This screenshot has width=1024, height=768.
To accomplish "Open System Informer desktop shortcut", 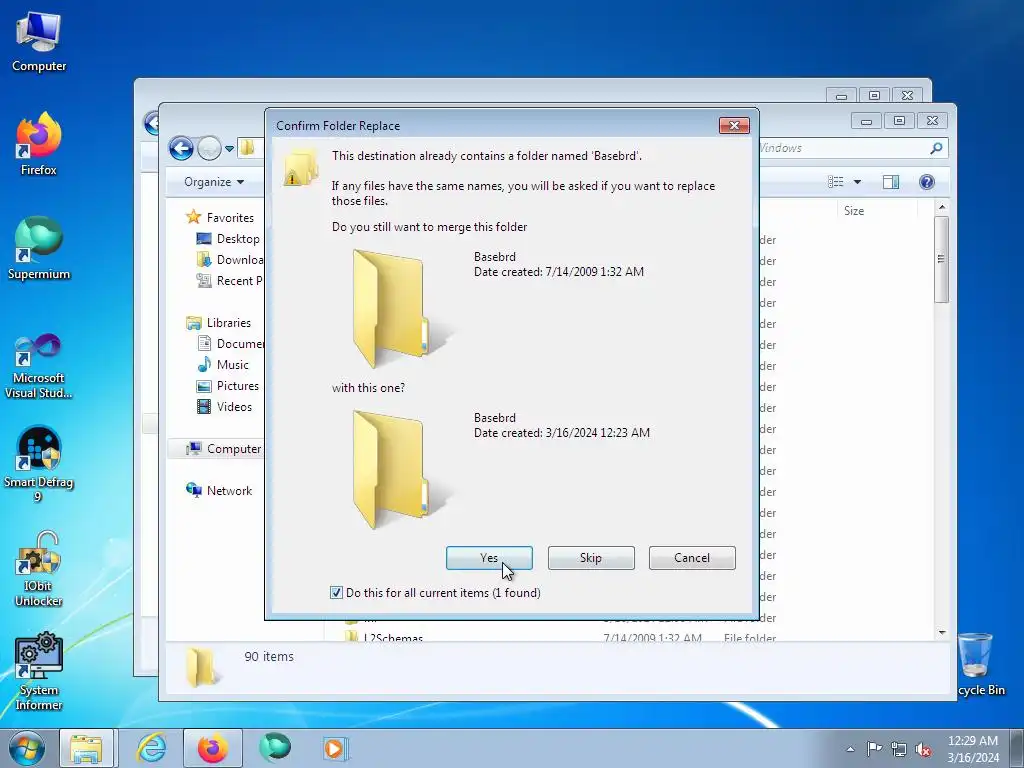I will (x=39, y=671).
